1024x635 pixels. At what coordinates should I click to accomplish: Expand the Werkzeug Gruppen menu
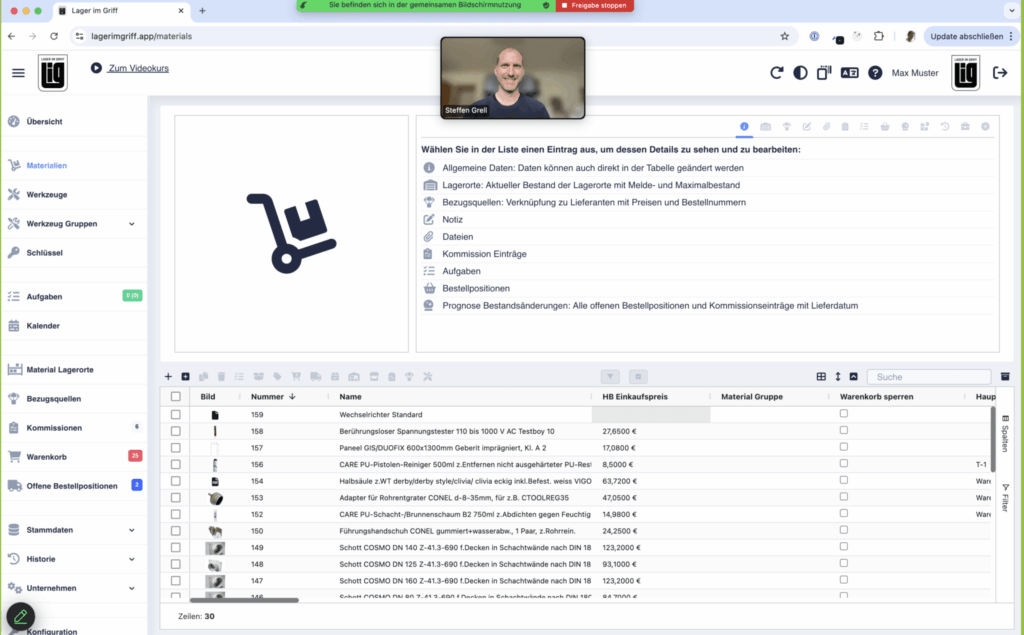[132, 224]
